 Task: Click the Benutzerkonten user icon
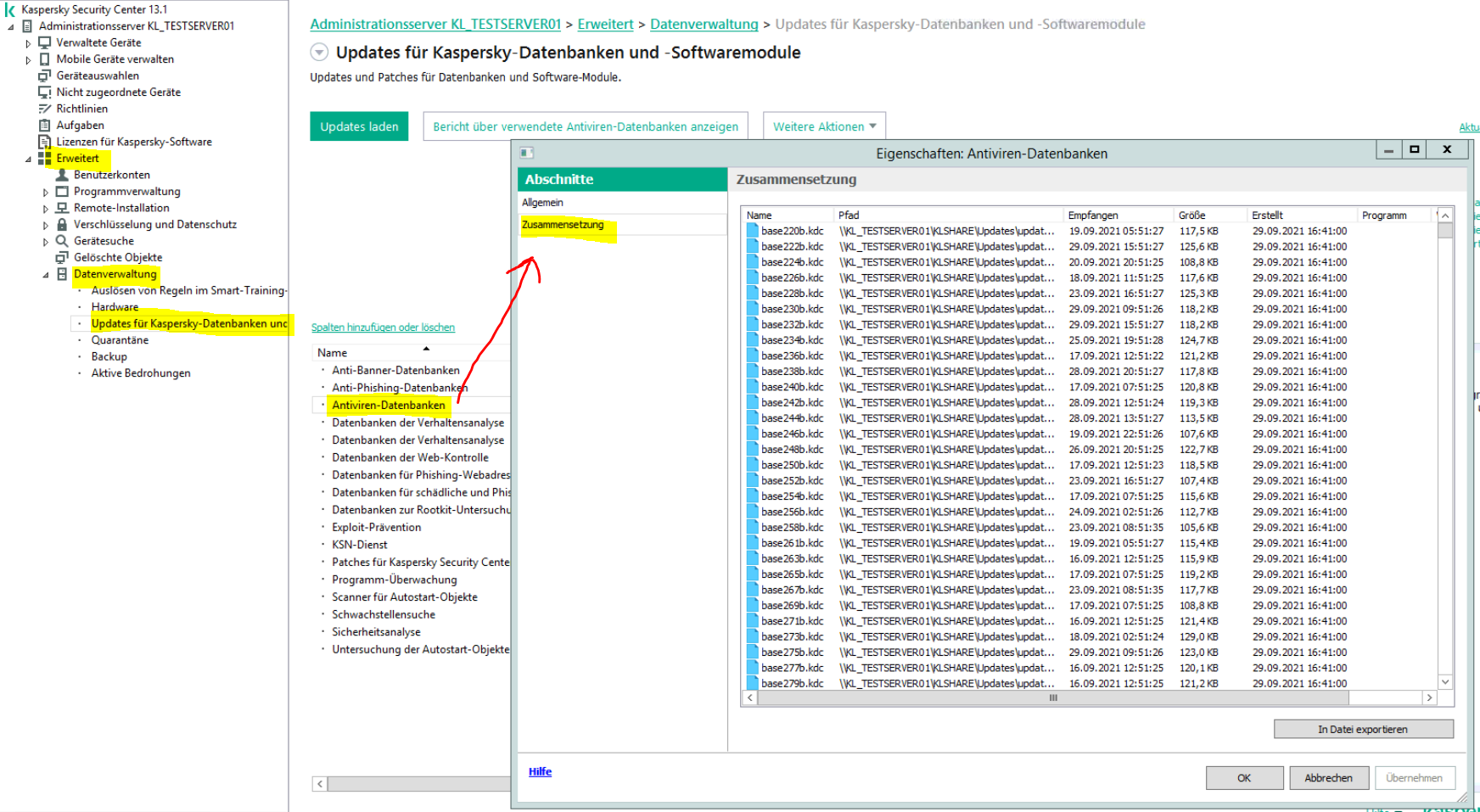coord(62,175)
